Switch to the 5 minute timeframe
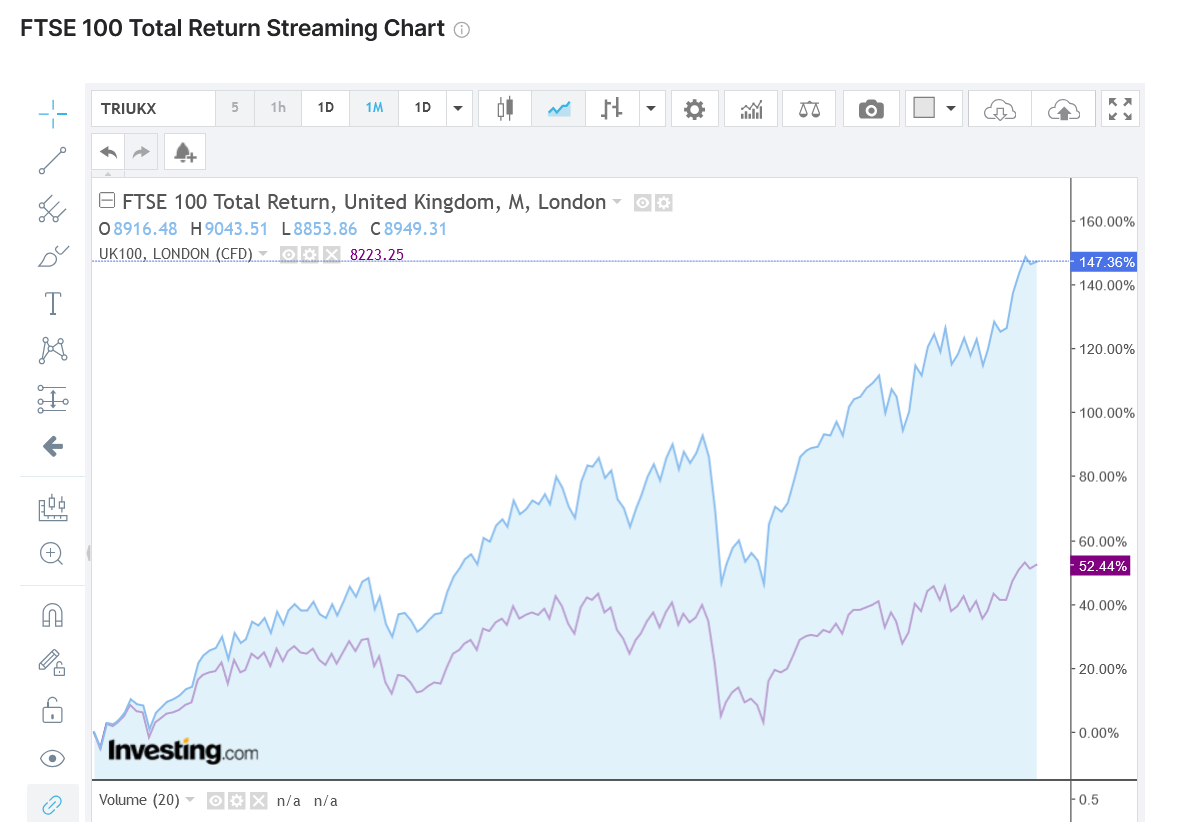Screen dimensions: 1177x822 pos(235,107)
